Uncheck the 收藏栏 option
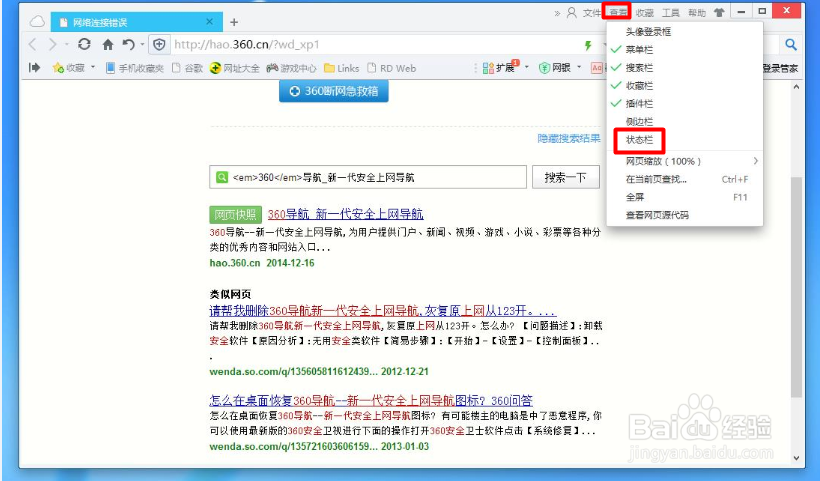820x481 pixels. [685, 86]
